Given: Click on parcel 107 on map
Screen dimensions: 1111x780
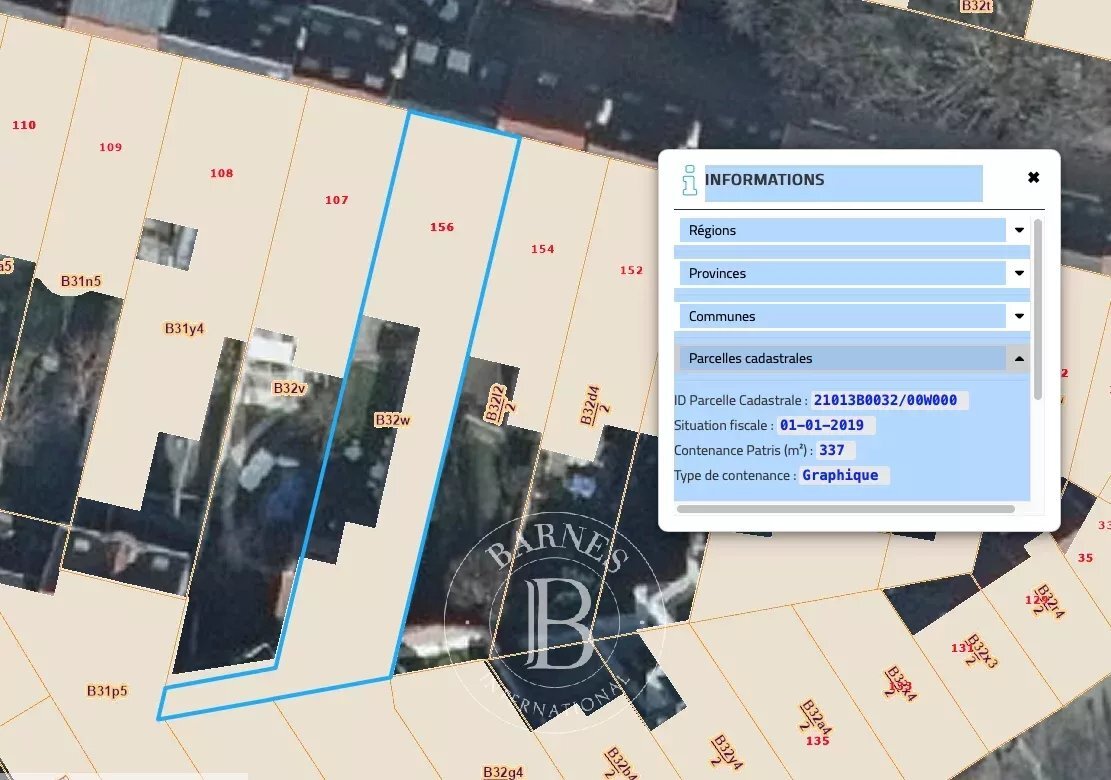Looking at the screenshot, I should [336, 200].
